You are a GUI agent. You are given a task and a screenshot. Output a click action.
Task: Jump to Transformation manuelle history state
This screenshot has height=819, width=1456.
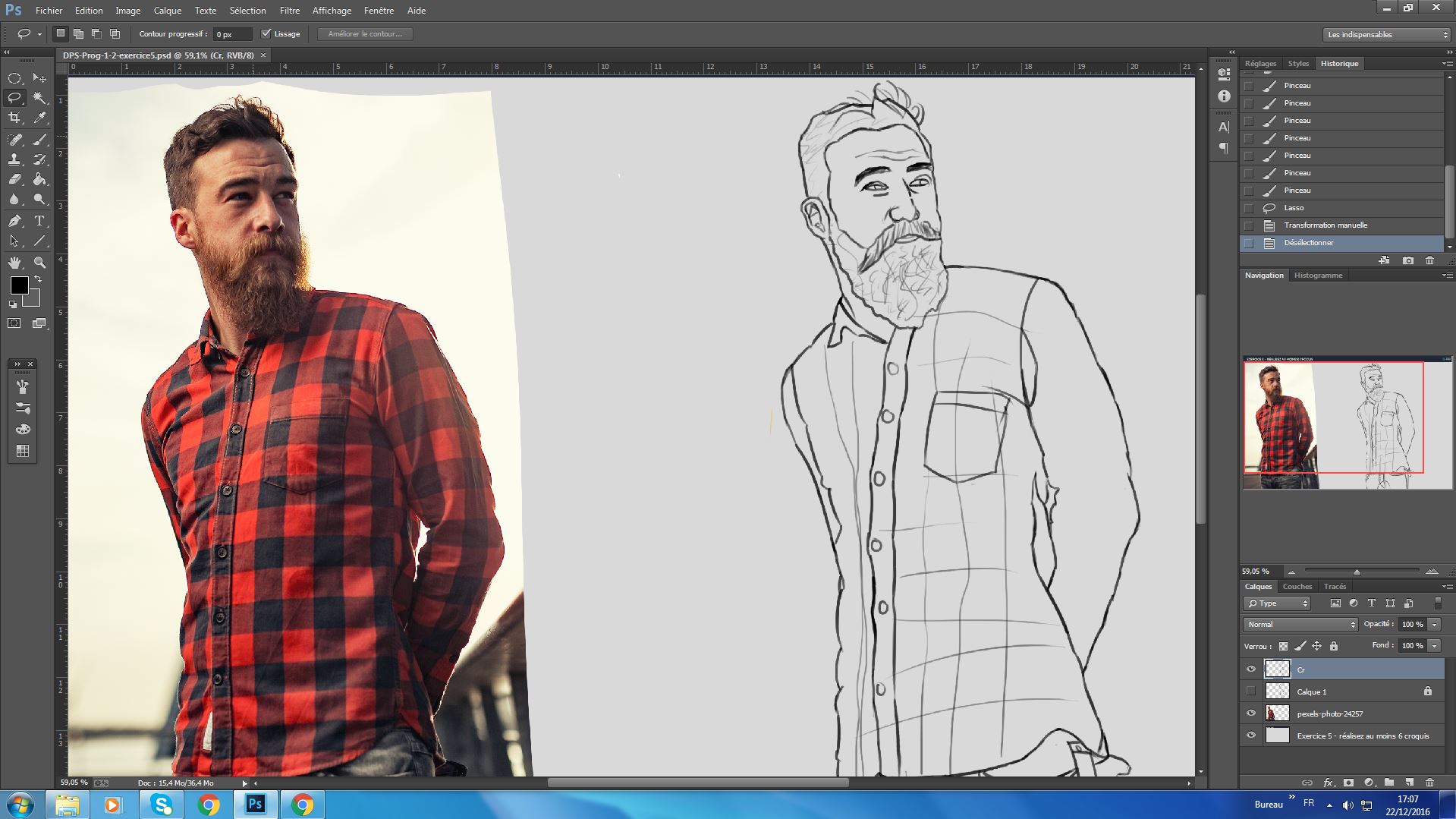1325,225
